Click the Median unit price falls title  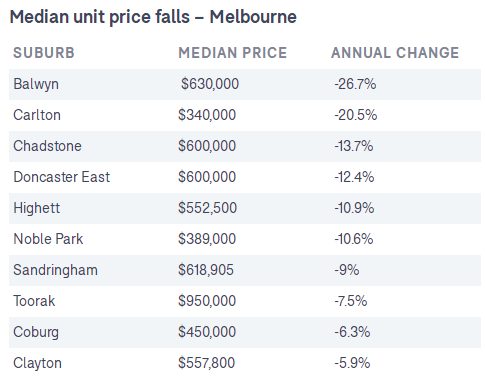pyautogui.click(x=153, y=17)
